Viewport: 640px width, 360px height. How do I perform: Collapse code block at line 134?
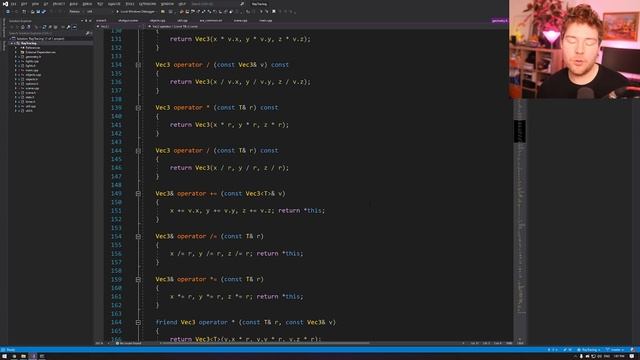[138, 65]
